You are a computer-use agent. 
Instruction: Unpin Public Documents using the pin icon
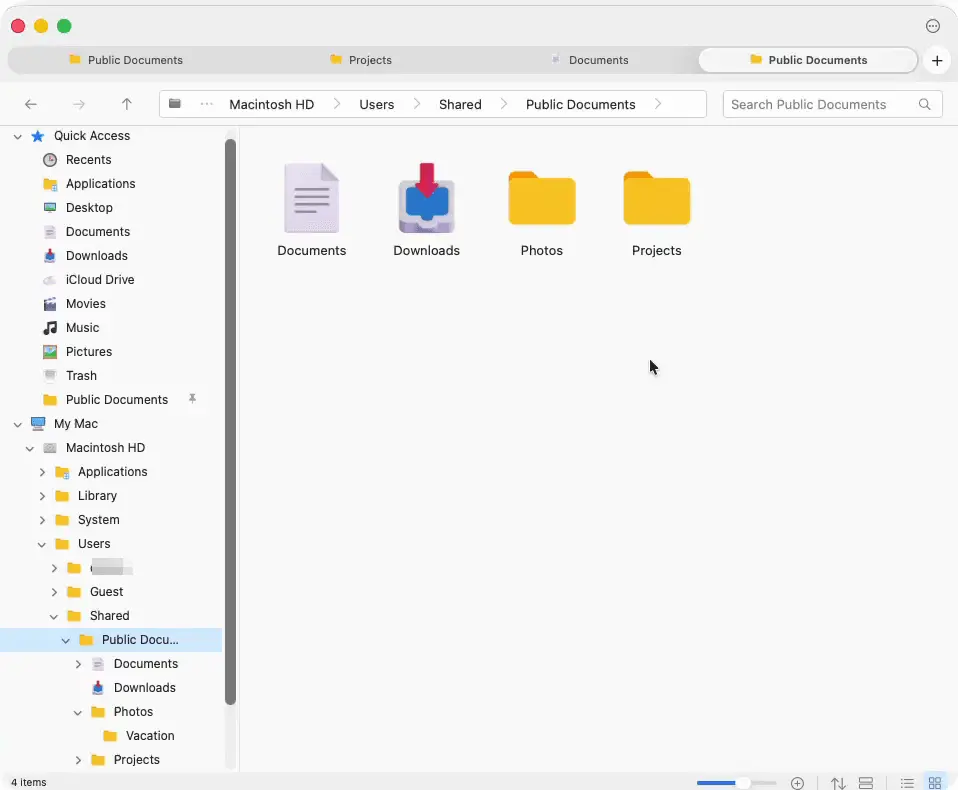(192, 399)
